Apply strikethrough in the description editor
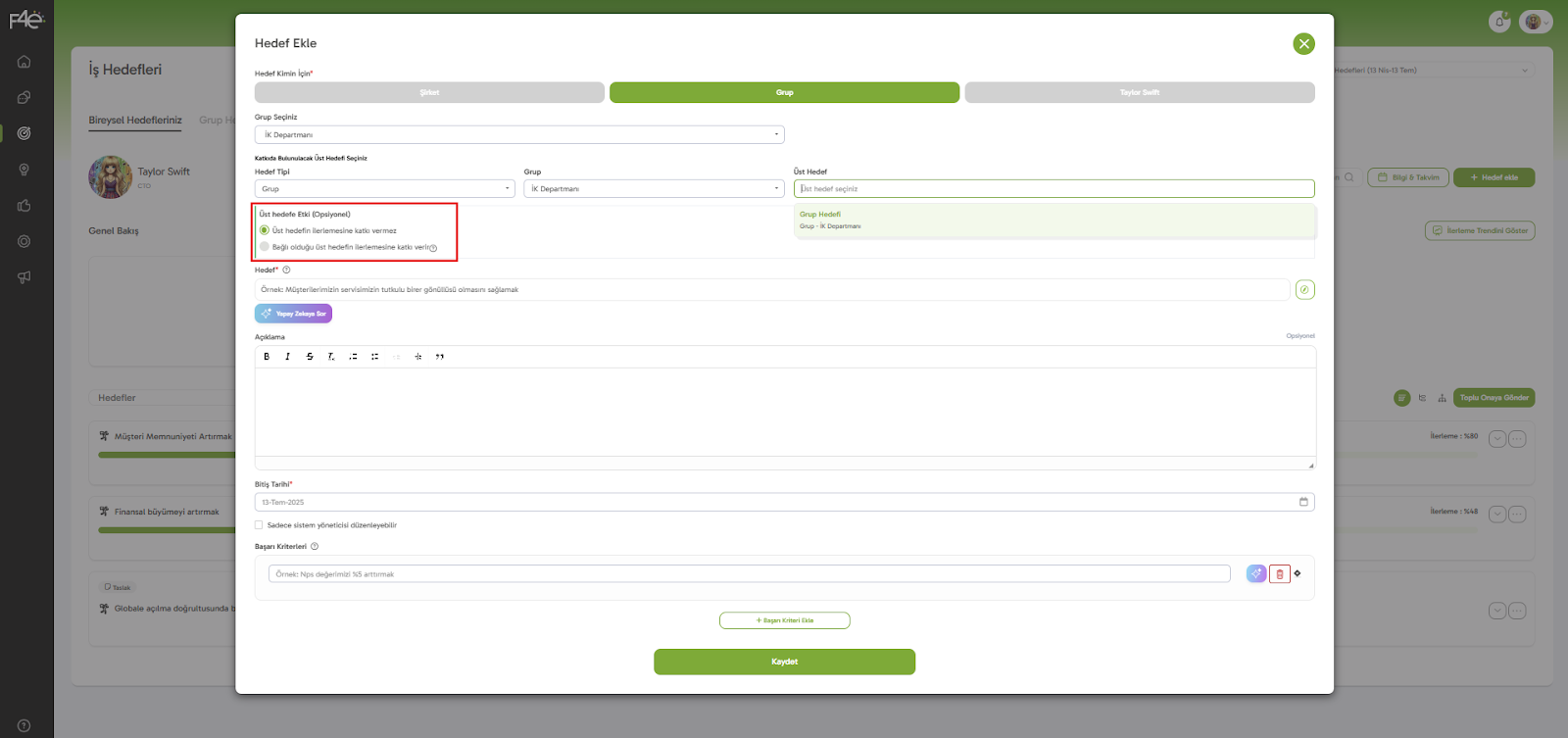This screenshot has height=738, width=1568. (x=310, y=357)
